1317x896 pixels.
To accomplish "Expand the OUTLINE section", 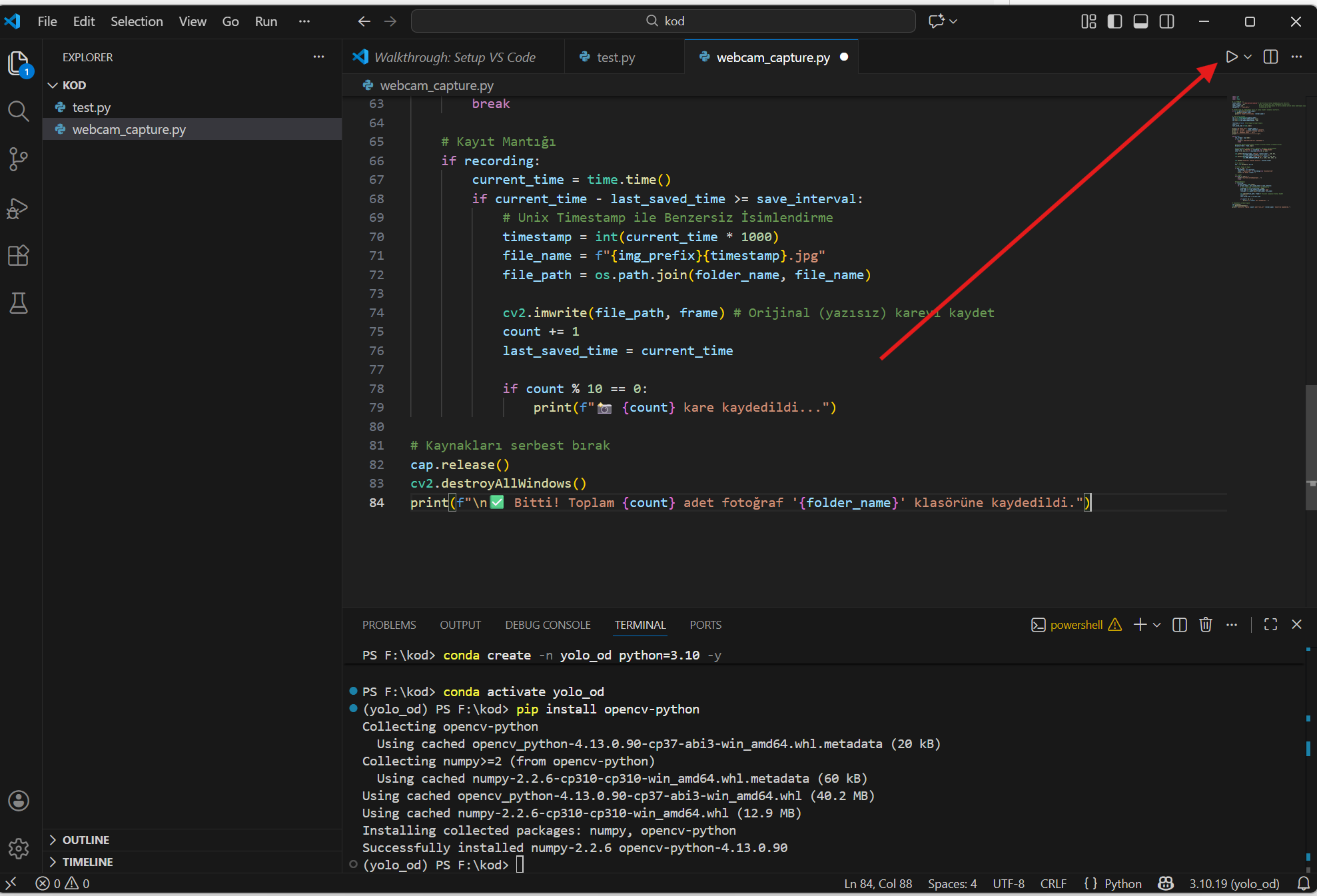I will click(85, 840).
